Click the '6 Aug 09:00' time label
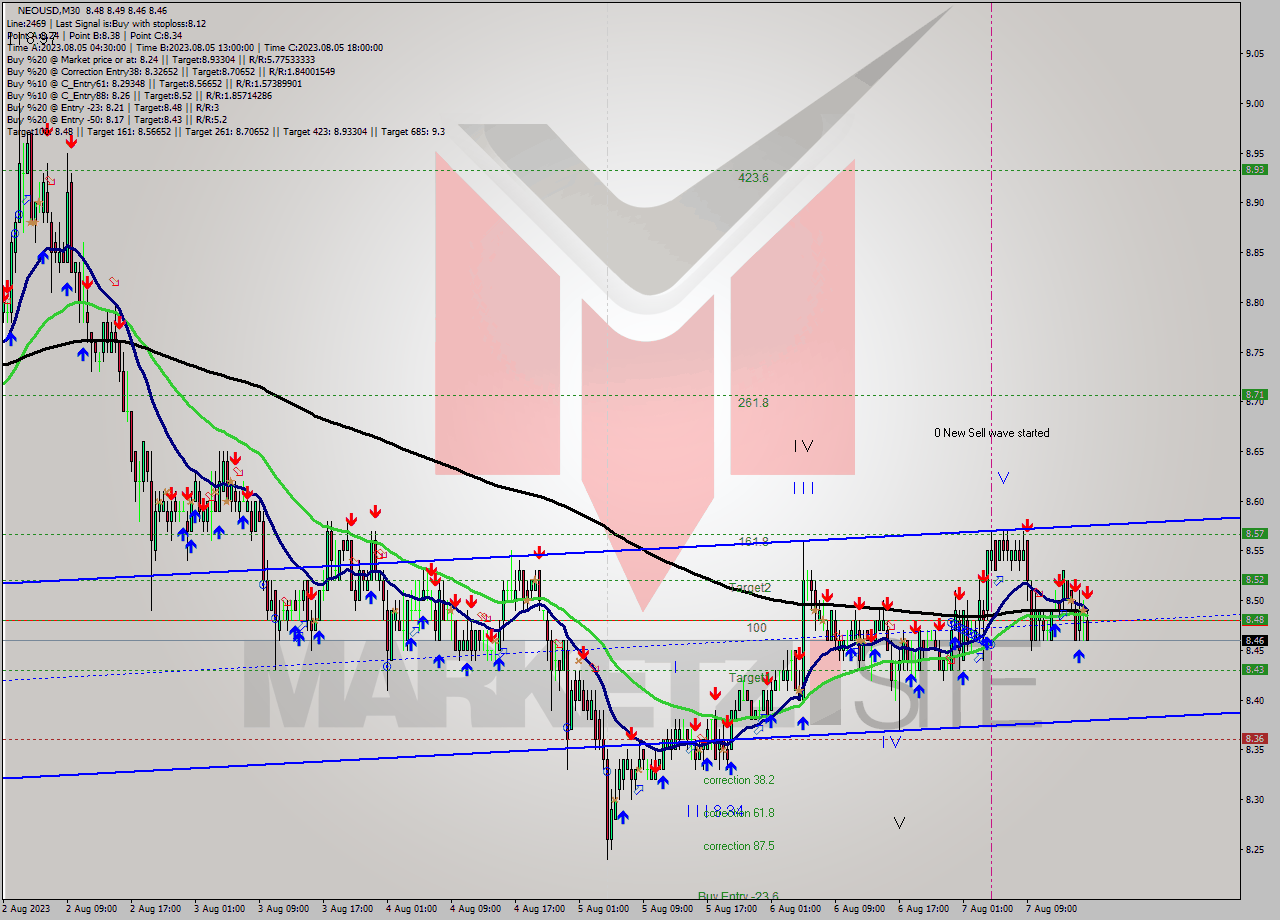Viewport: 1280px width, 920px height. 860,909
